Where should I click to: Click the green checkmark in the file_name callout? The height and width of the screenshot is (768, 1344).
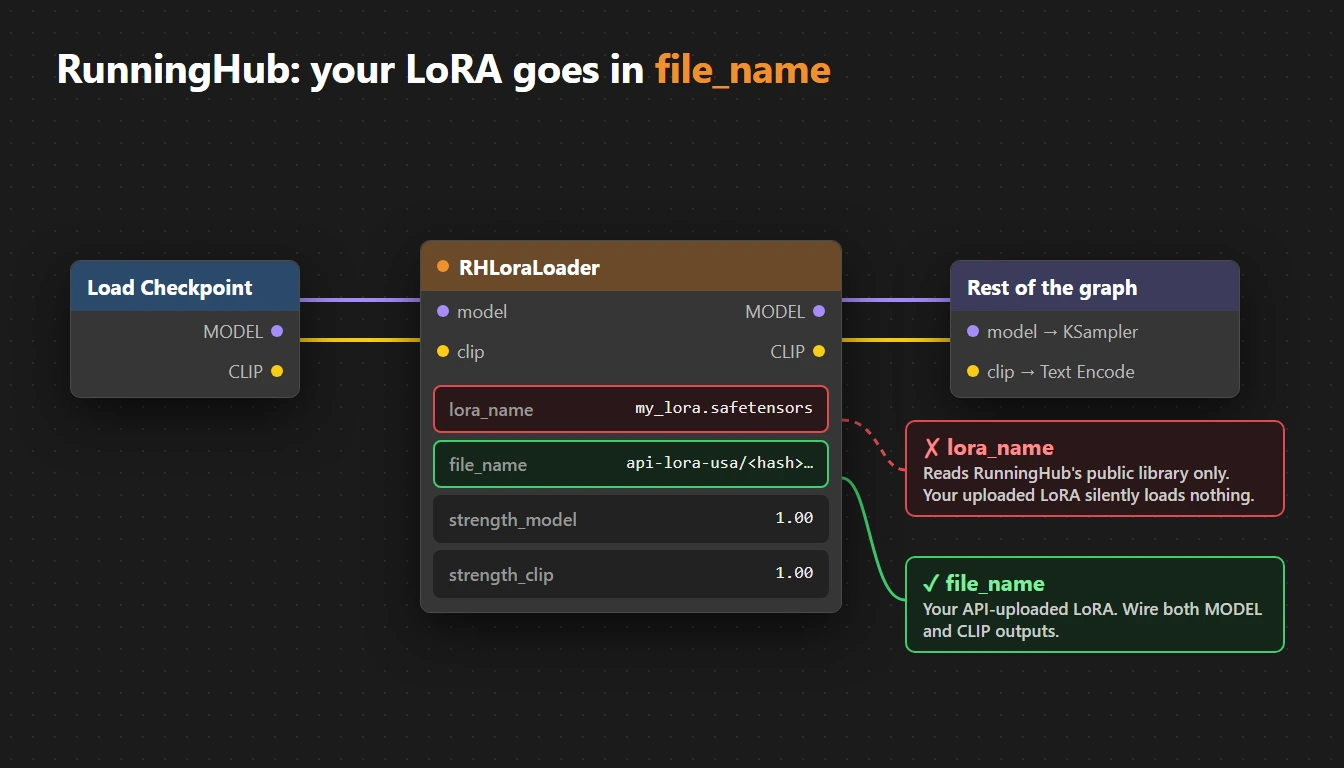pos(930,584)
